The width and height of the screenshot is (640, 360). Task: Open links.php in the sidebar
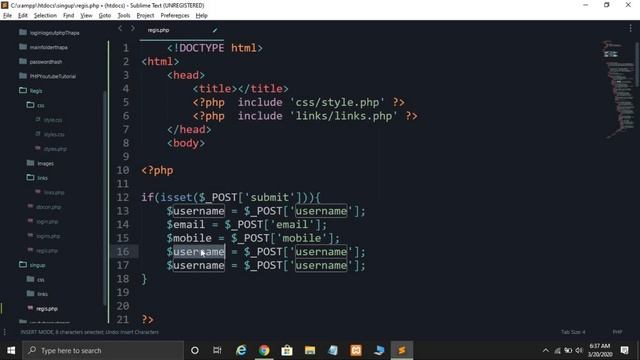coord(50,192)
